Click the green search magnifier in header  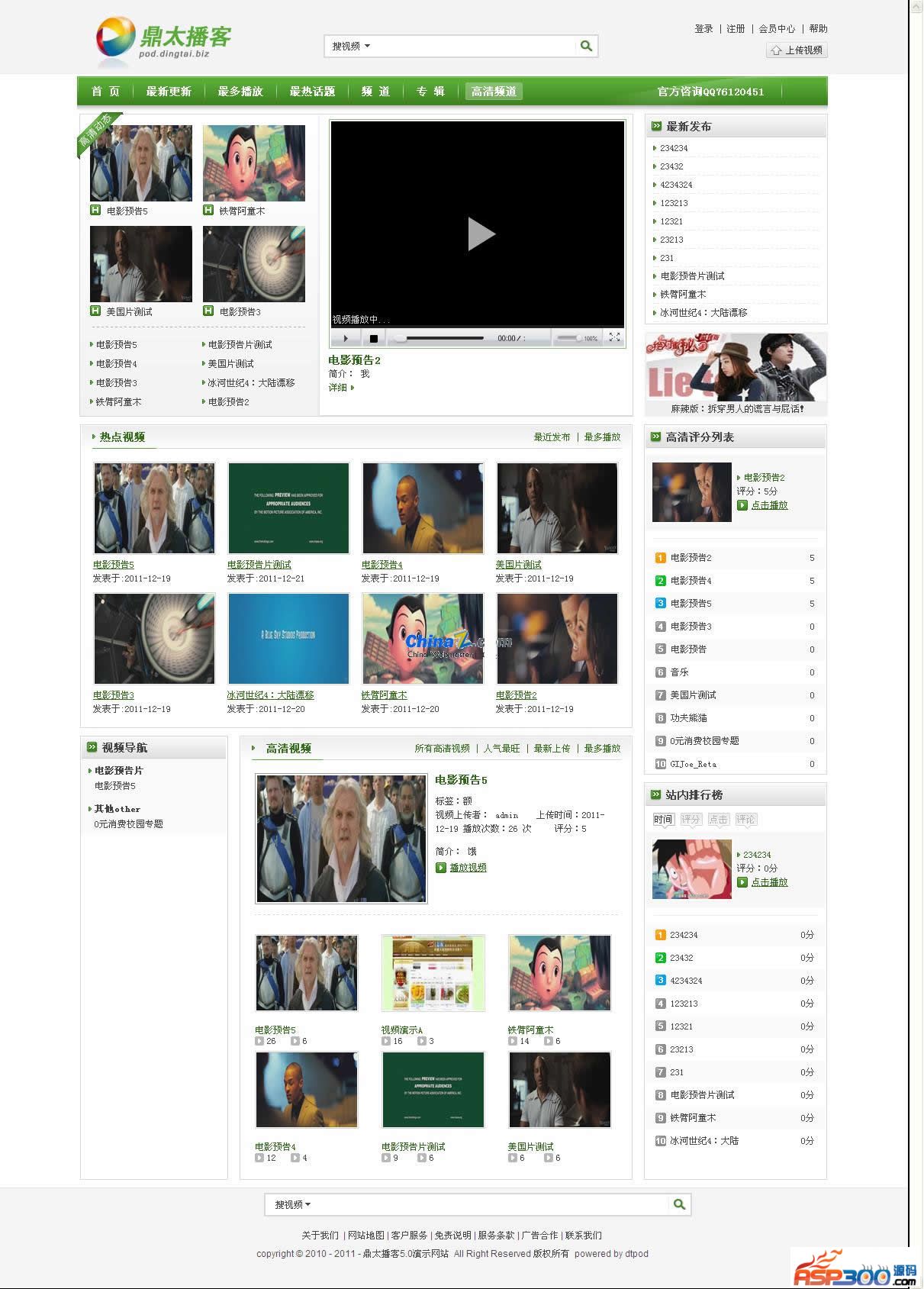tap(586, 46)
